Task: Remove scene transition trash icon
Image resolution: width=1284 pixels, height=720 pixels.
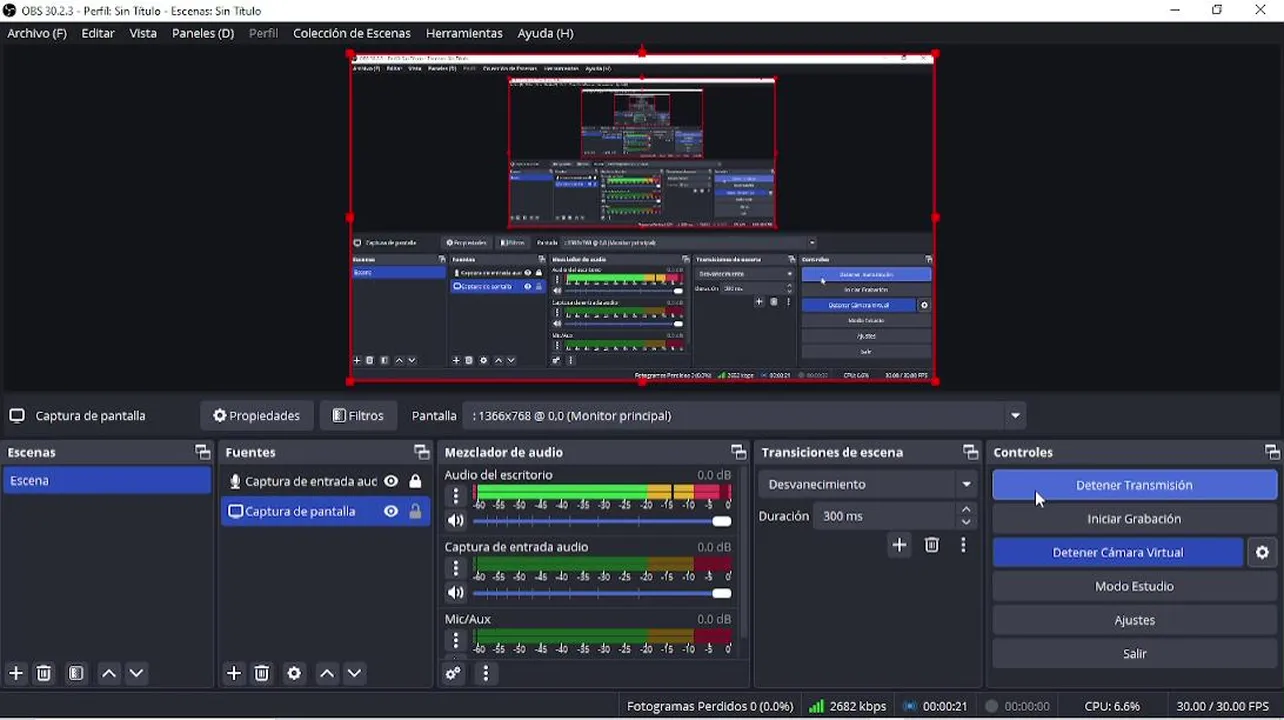Action: [932, 545]
